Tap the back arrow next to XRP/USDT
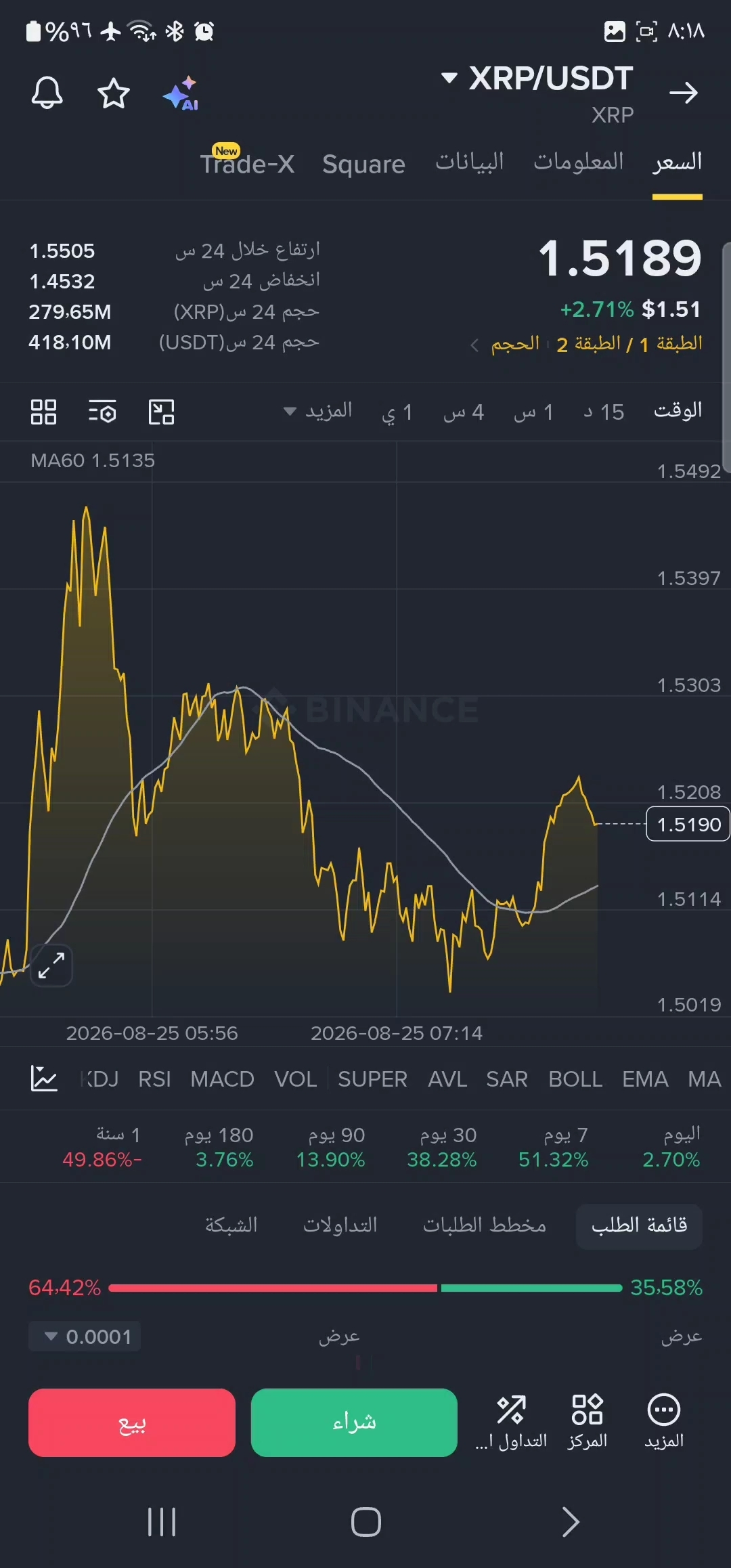The height and width of the screenshot is (1568, 731). (683, 93)
